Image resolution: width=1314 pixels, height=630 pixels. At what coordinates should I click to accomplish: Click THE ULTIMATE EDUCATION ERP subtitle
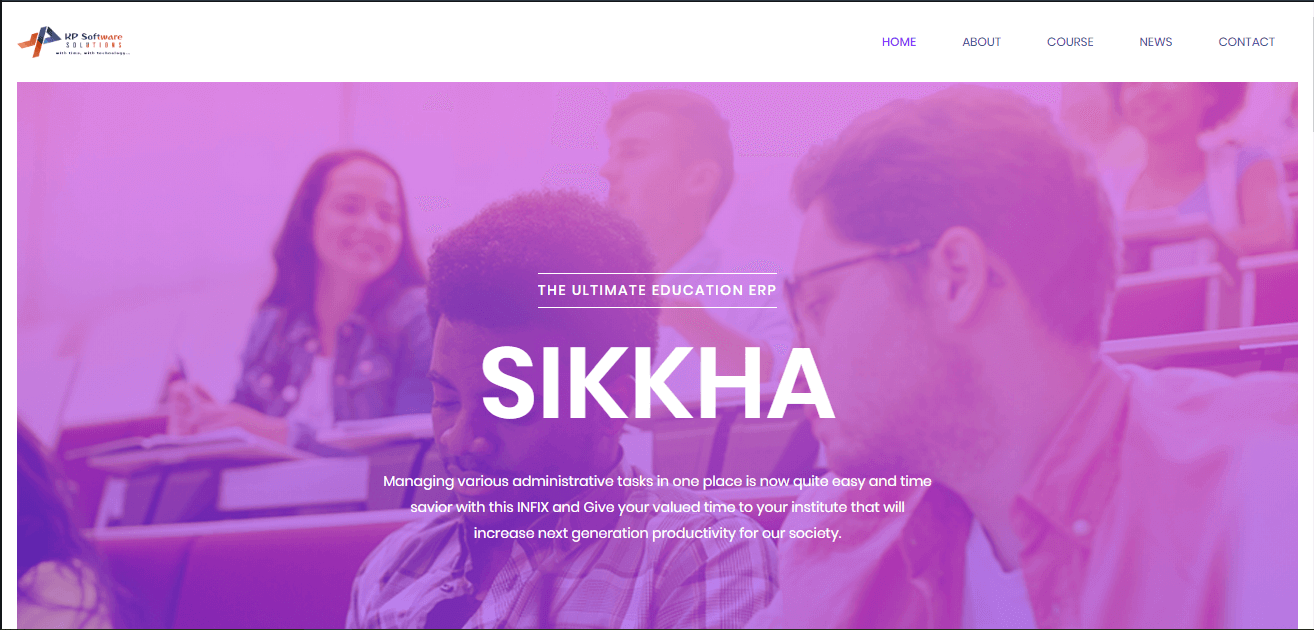coord(657,290)
